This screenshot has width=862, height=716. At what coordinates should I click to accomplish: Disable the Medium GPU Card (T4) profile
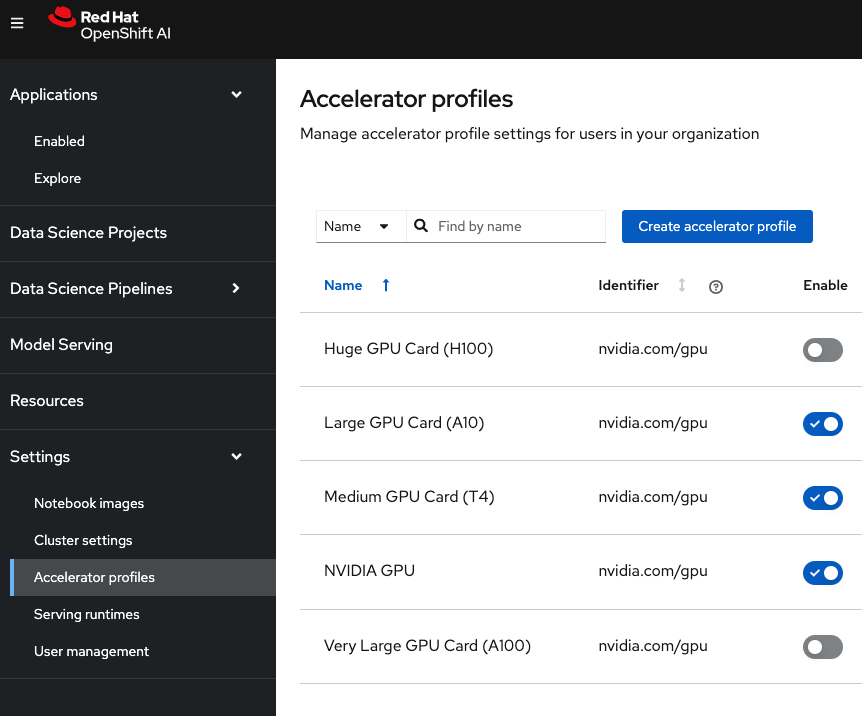(822, 498)
